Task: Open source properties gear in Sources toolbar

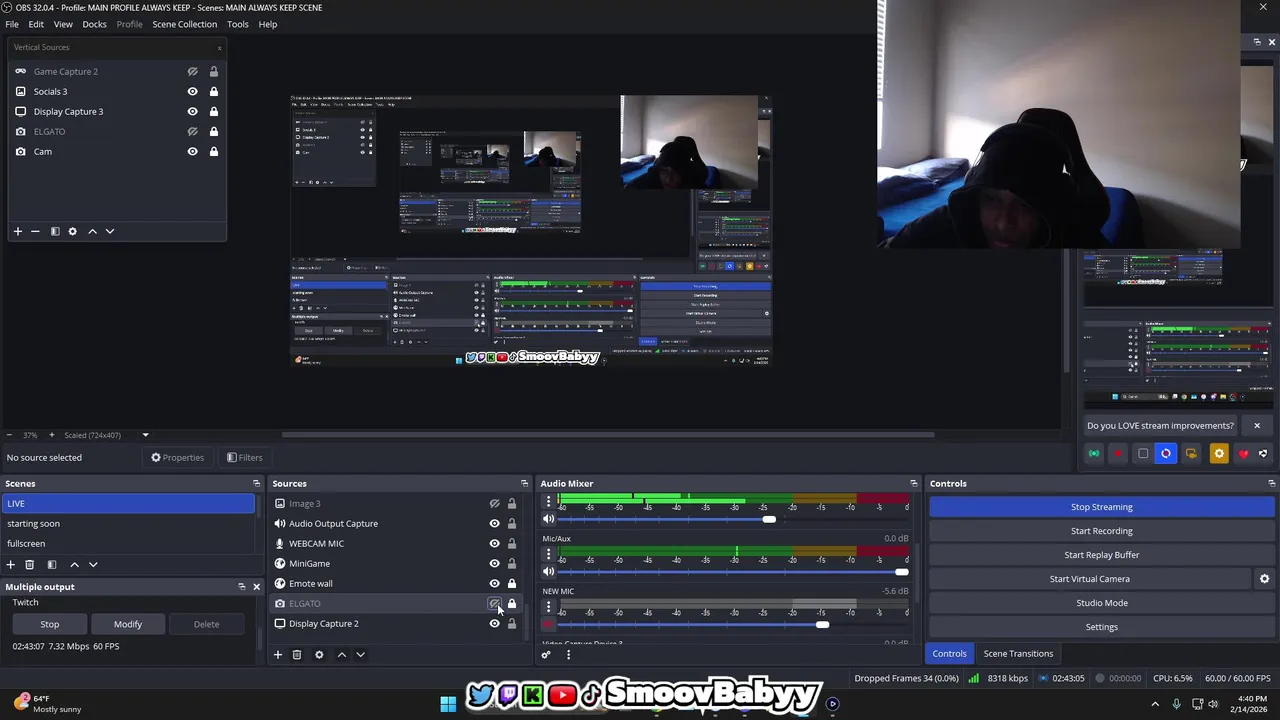Action: click(x=319, y=655)
